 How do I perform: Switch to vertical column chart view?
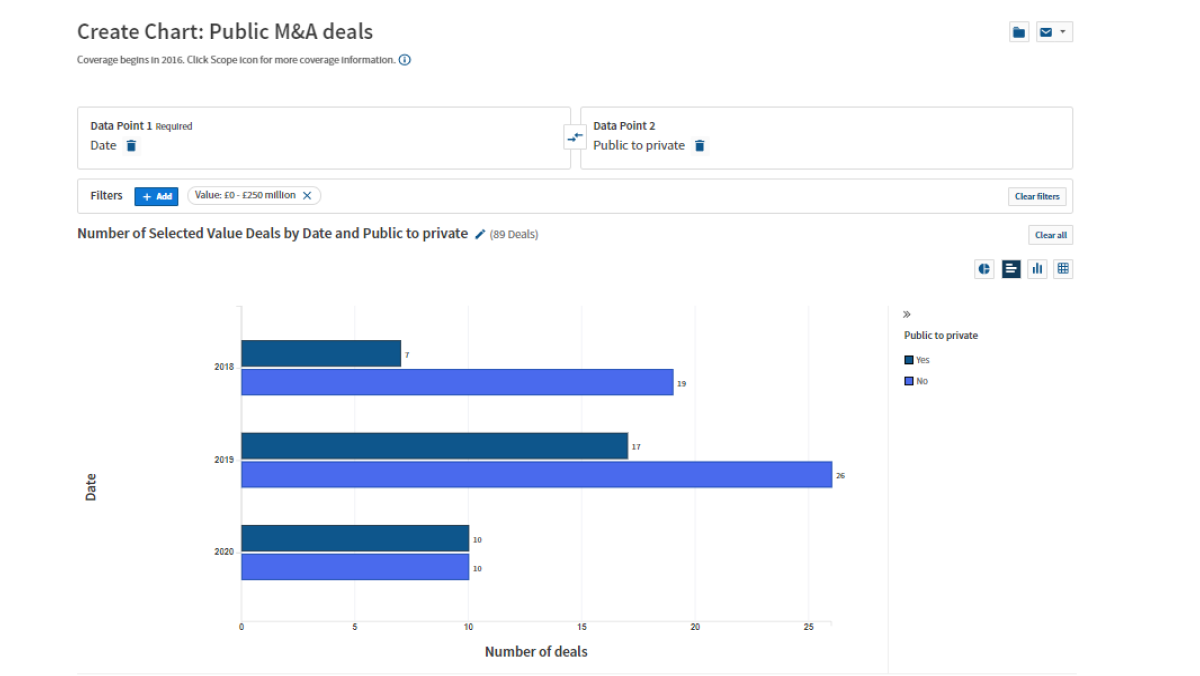point(1037,269)
